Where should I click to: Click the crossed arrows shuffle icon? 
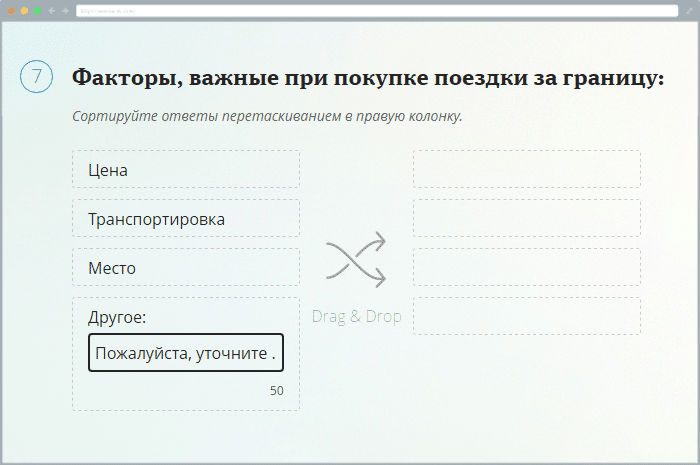point(356,260)
